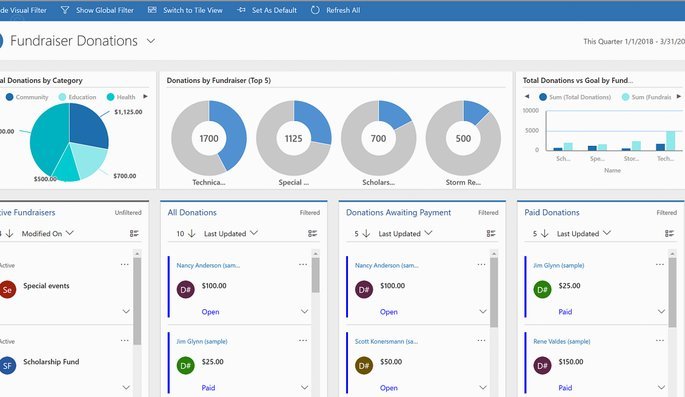This screenshot has height=397, width=685.
Task: Open Nancy Anderson link in Donations Awaiting Payment
Action: [x=386, y=265]
